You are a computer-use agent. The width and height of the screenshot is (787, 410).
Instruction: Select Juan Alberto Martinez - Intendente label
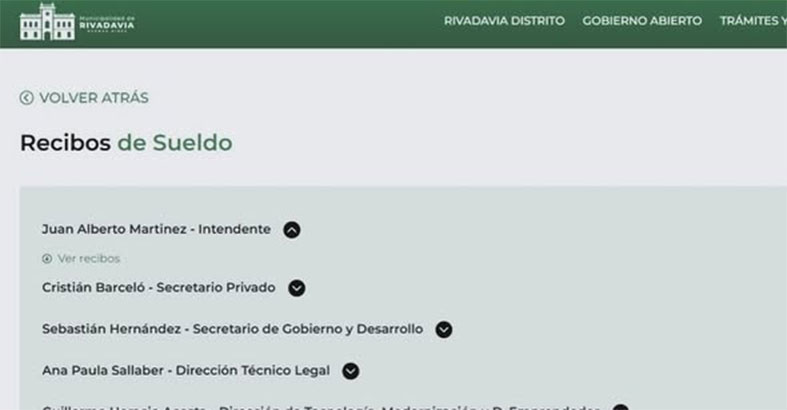pos(156,229)
